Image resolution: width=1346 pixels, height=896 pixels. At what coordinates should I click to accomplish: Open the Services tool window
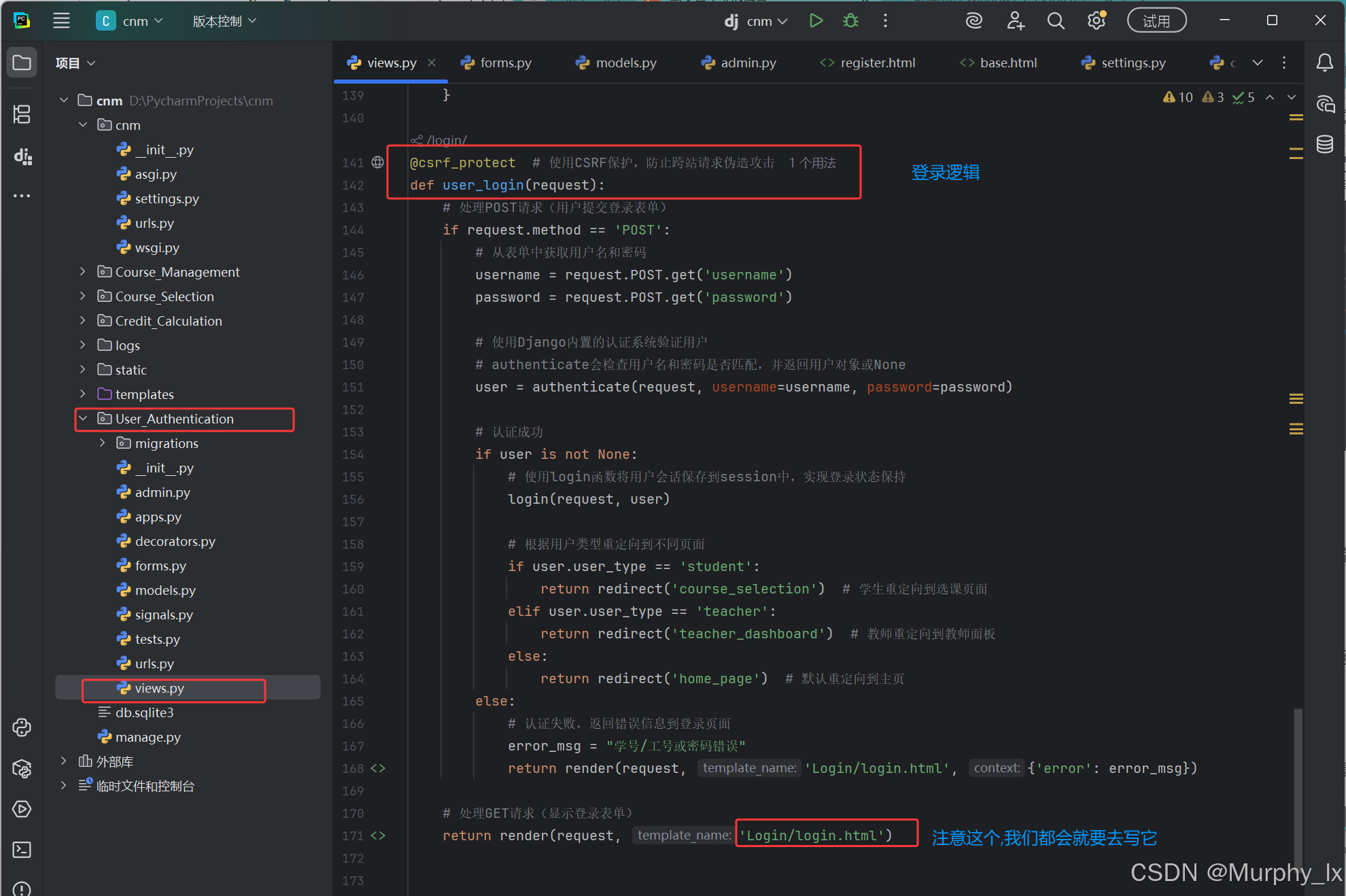(22, 809)
